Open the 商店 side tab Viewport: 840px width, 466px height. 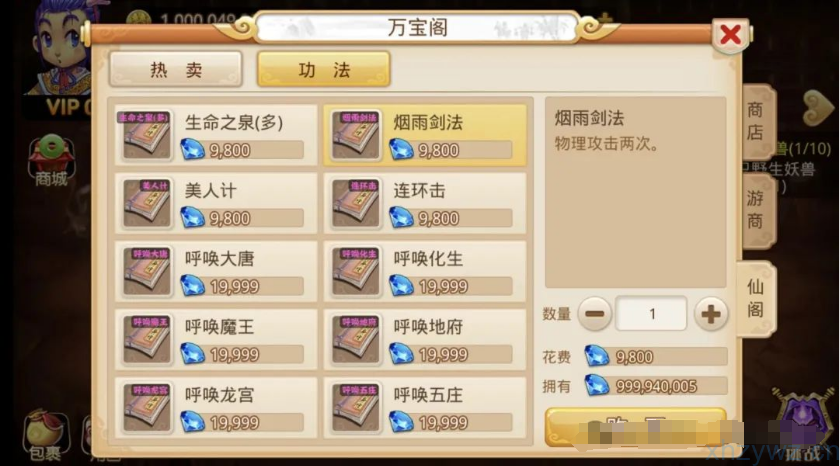click(756, 122)
